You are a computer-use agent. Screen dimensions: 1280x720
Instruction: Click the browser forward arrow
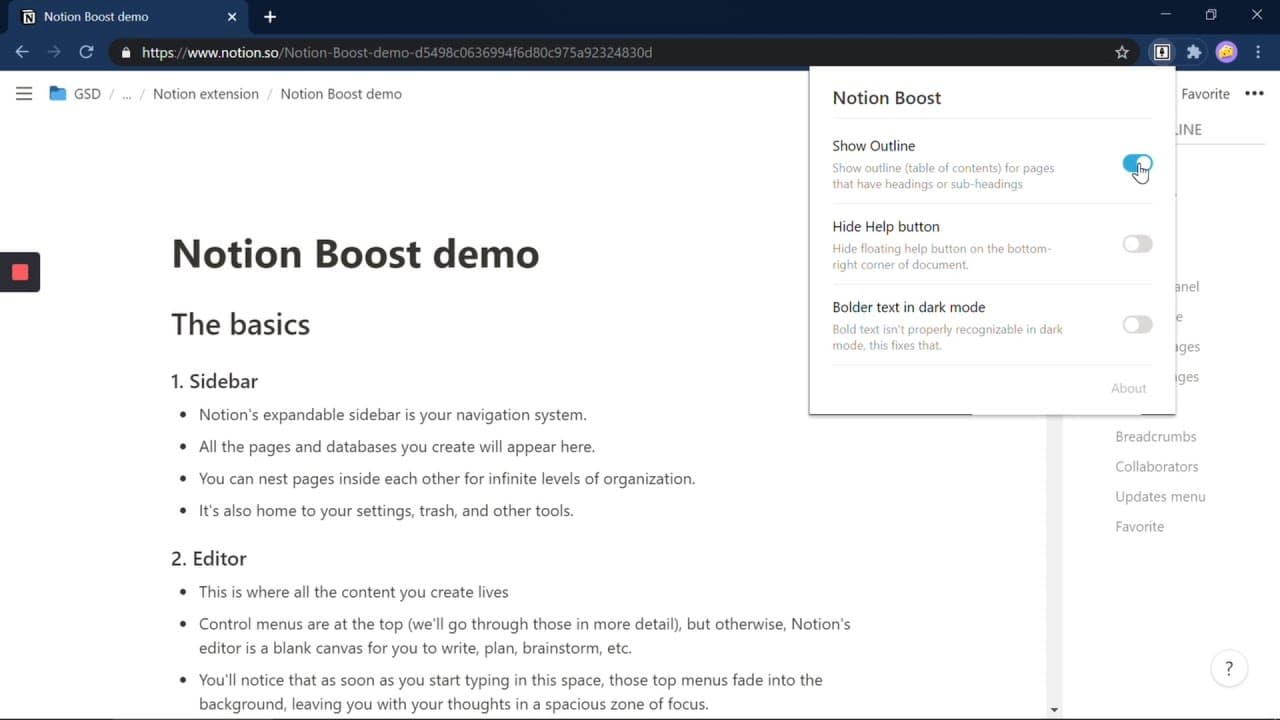coord(54,52)
